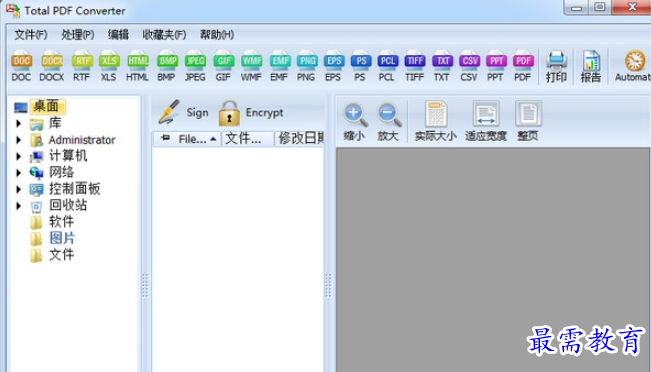This screenshot has width=651, height=372.
Task: Convert PDF to HTML
Action: [137, 66]
